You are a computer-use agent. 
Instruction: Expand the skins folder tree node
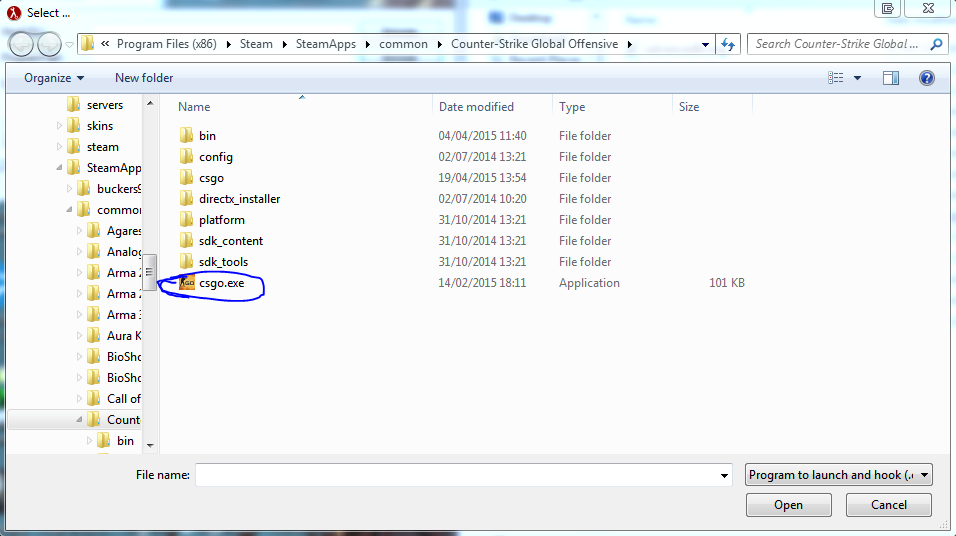pos(59,126)
